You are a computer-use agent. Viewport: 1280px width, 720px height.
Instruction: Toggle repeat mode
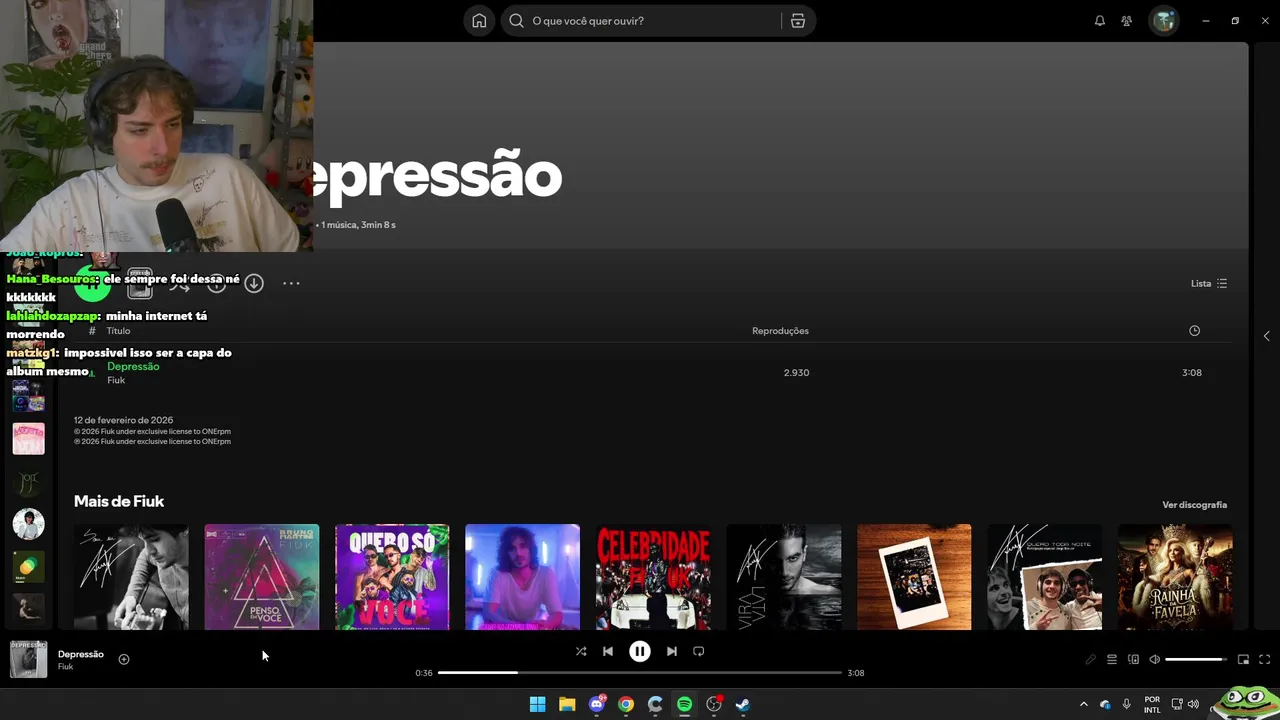698,651
